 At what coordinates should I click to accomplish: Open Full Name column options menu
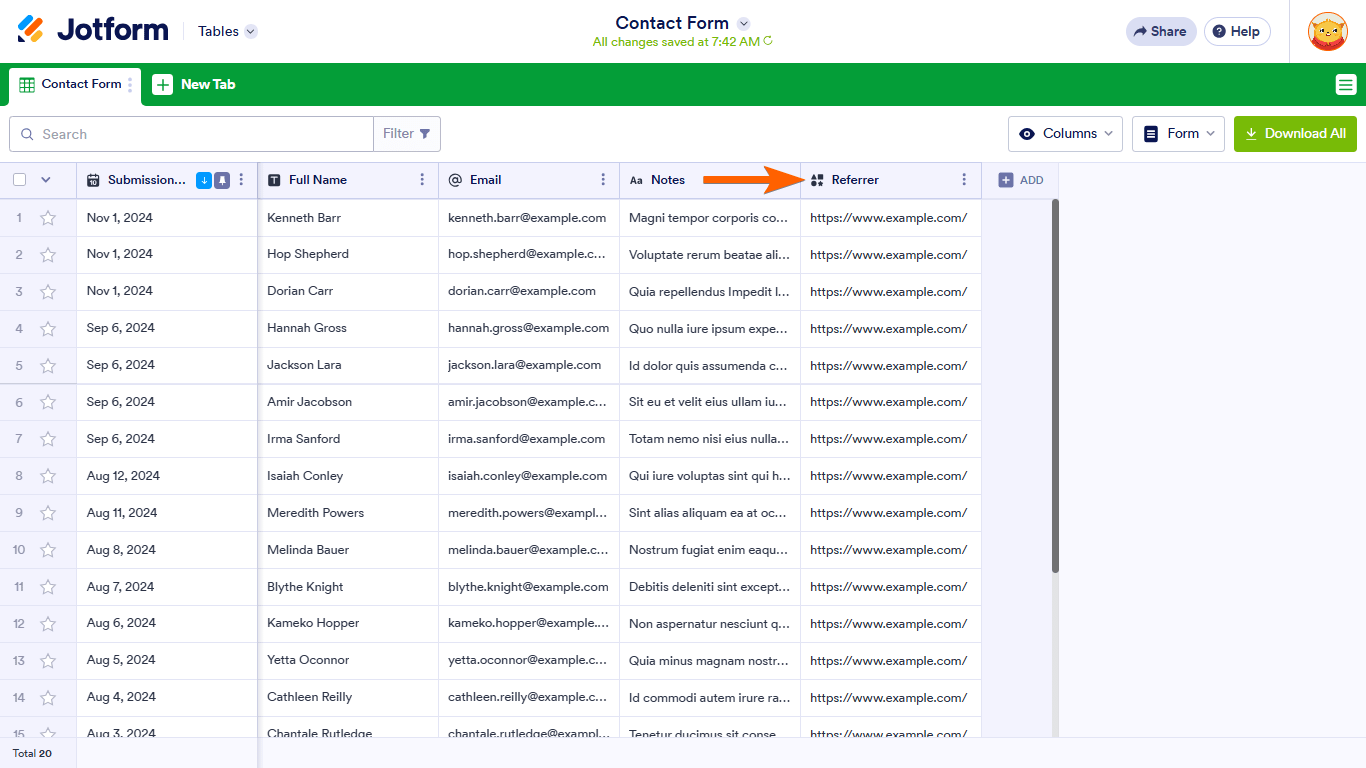(422, 180)
